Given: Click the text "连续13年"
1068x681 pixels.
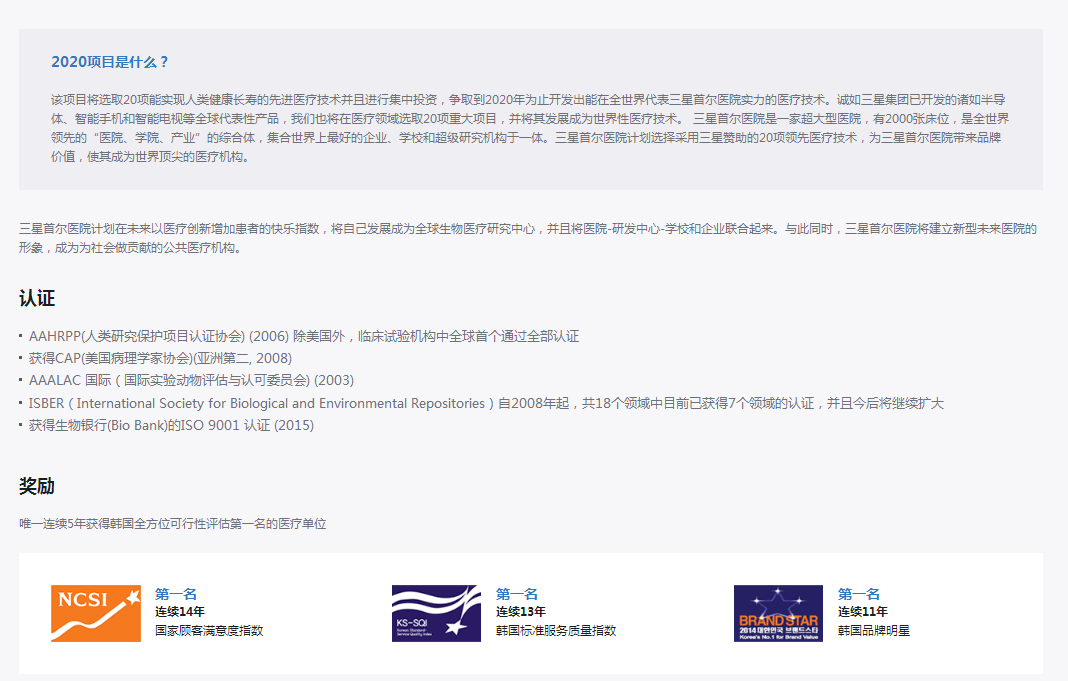Looking at the screenshot, I should [521, 612].
